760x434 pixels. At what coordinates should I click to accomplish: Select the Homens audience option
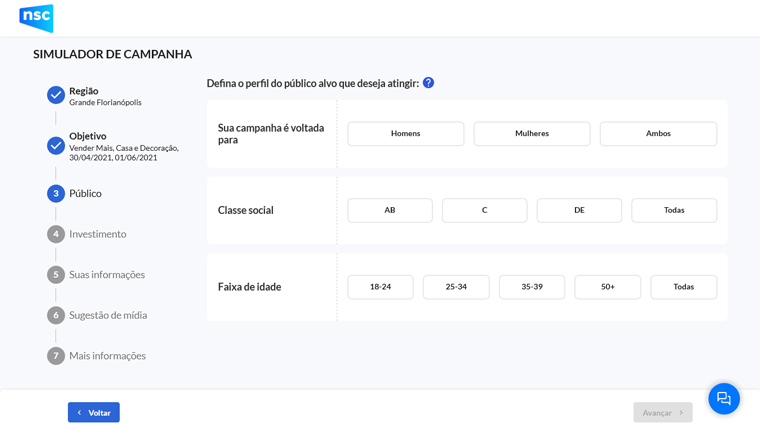click(x=405, y=134)
